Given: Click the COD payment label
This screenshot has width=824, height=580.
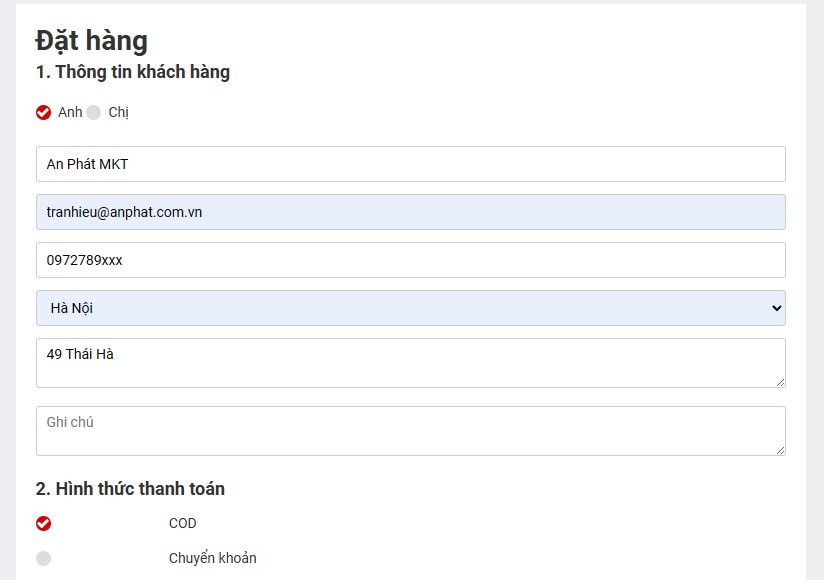Looking at the screenshot, I should click(x=182, y=523).
